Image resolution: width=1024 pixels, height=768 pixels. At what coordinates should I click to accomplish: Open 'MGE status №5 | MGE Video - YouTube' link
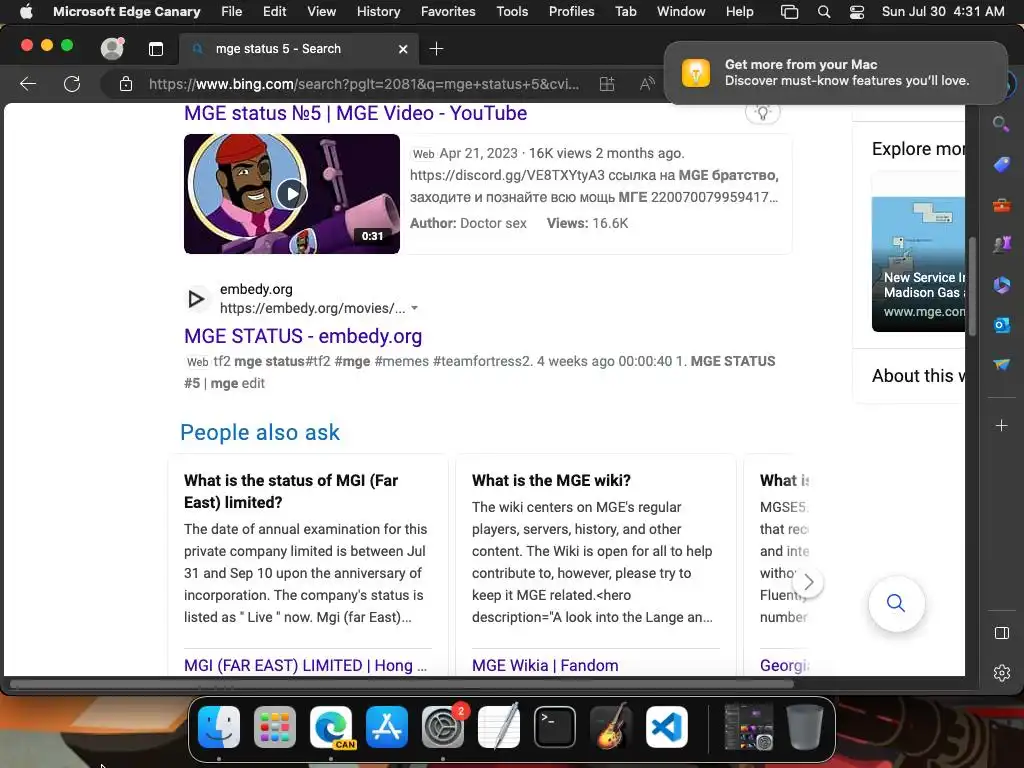tap(355, 113)
